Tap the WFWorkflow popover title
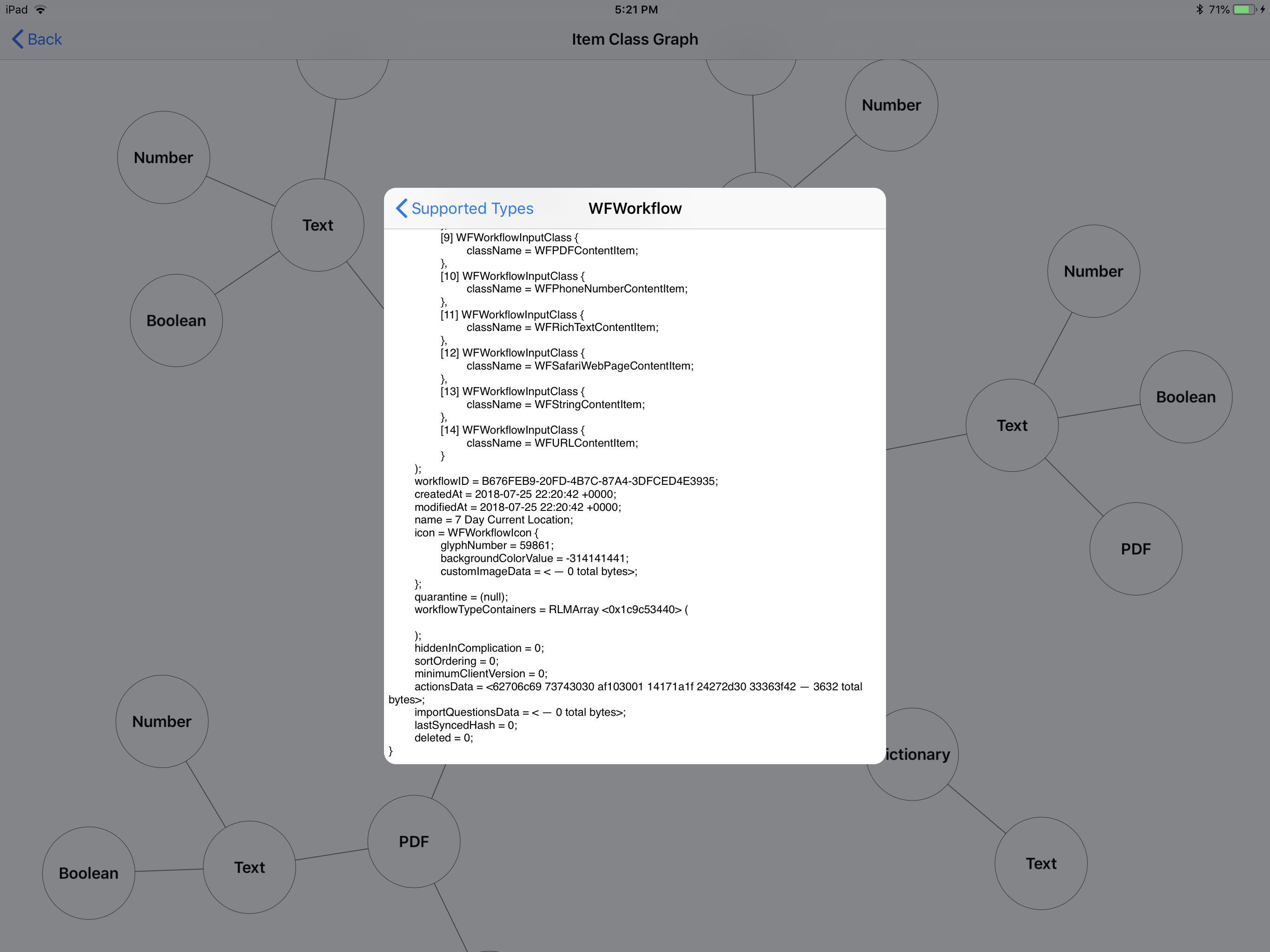The height and width of the screenshot is (952, 1270). [635, 208]
